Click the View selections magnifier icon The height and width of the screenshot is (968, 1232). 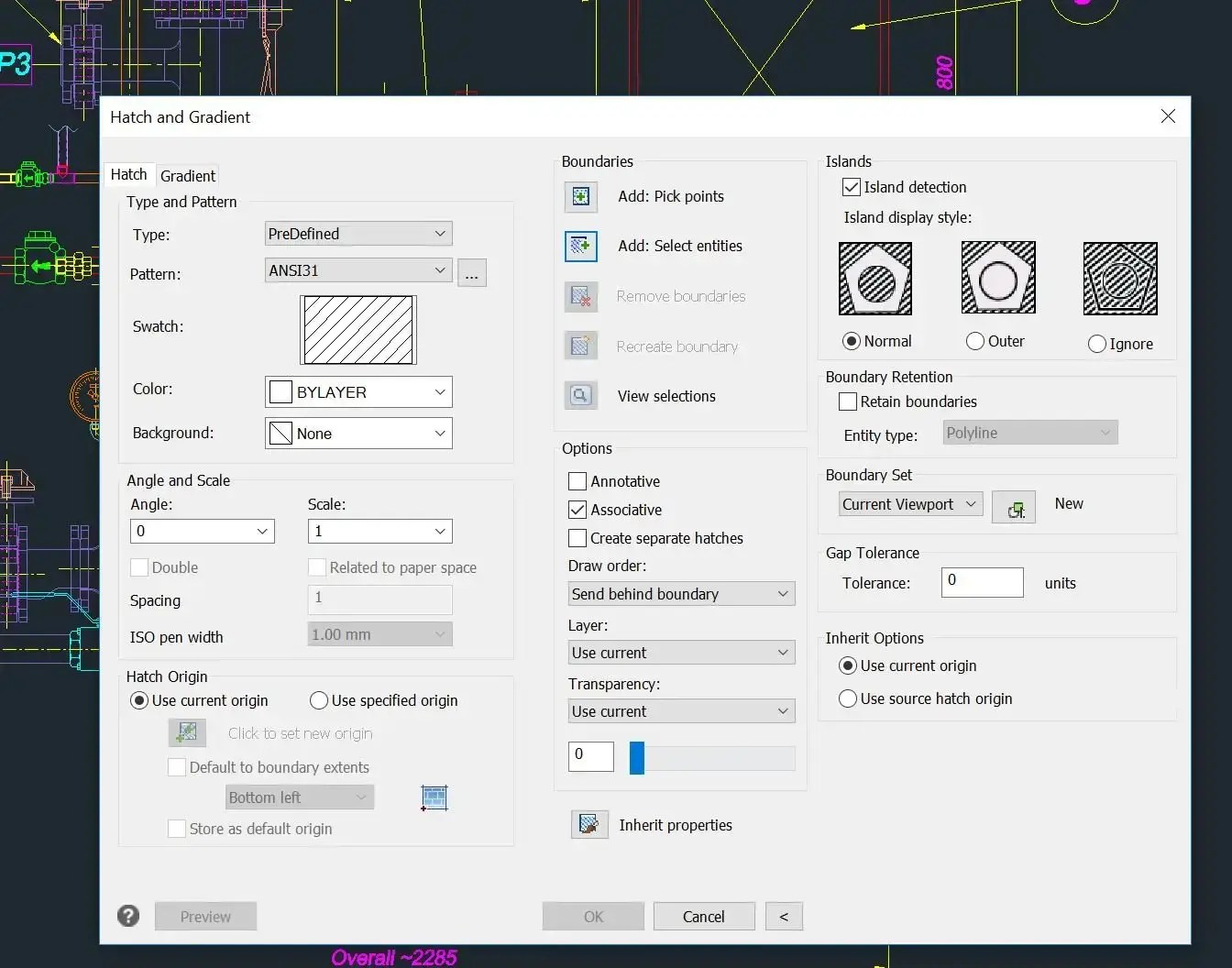pos(581,396)
